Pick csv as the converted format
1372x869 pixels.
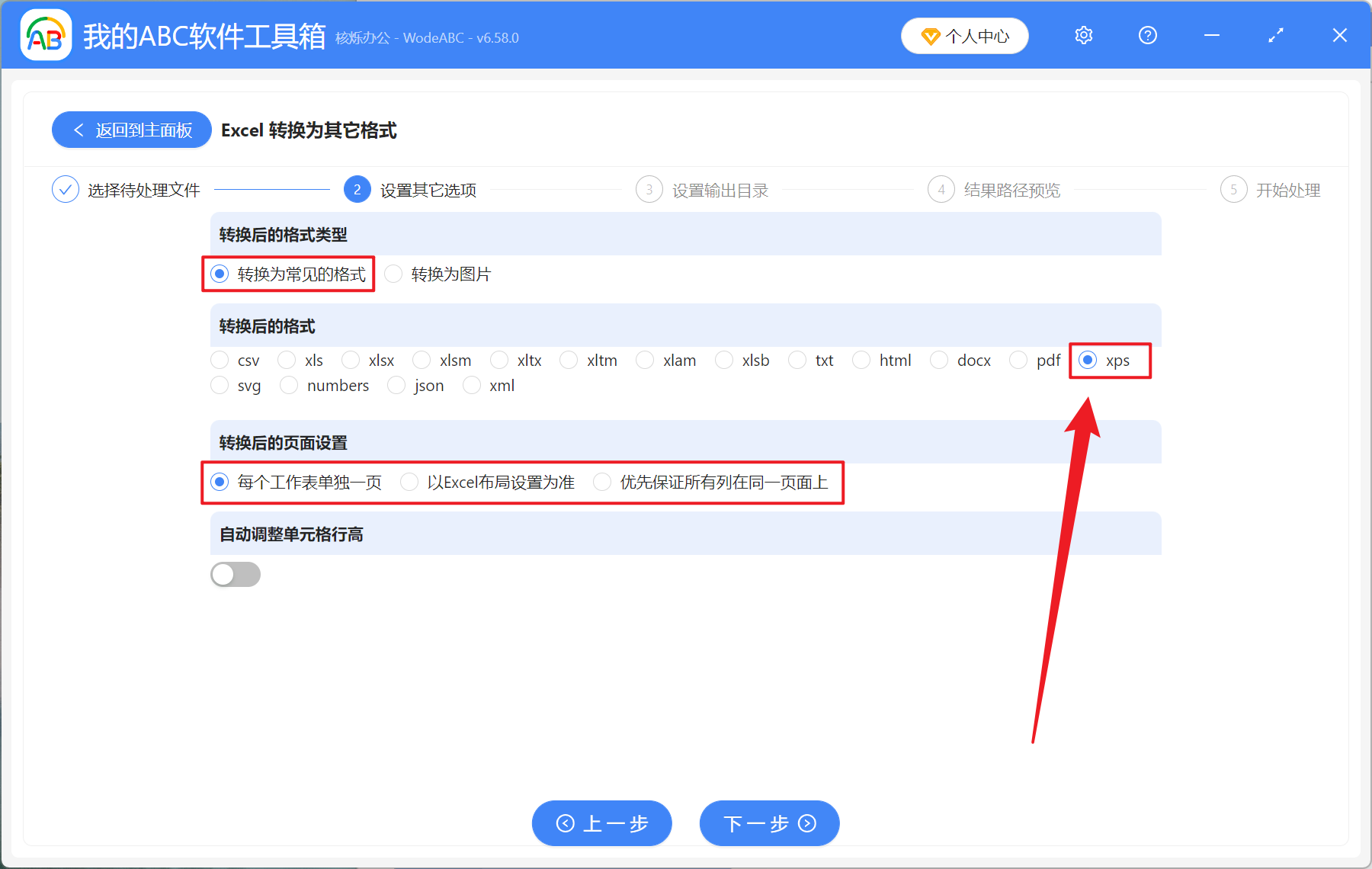[220, 361]
